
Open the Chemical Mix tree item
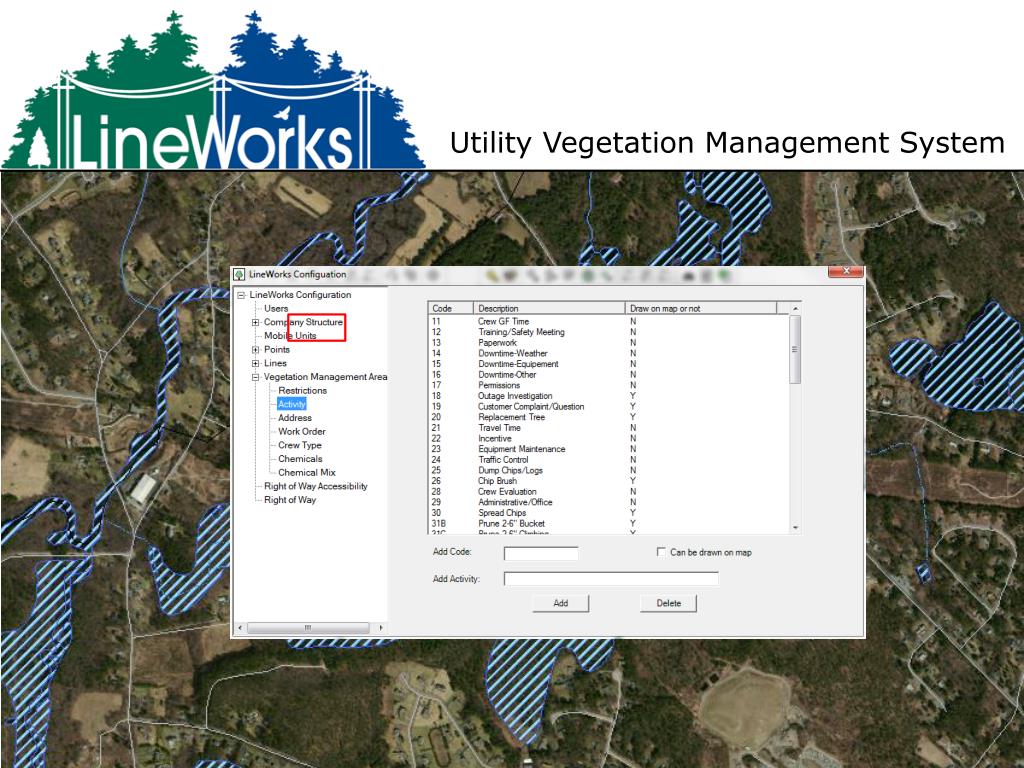[306, 473]
